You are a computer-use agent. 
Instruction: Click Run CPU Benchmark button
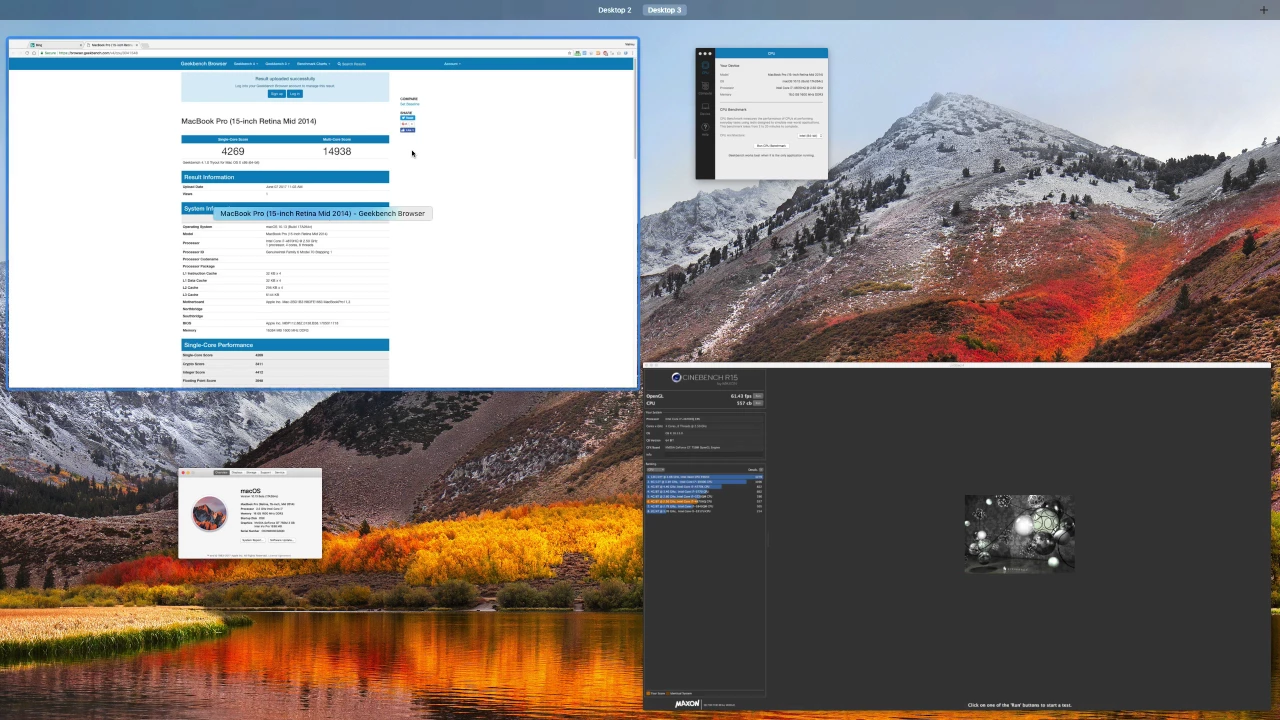point(771,146)
